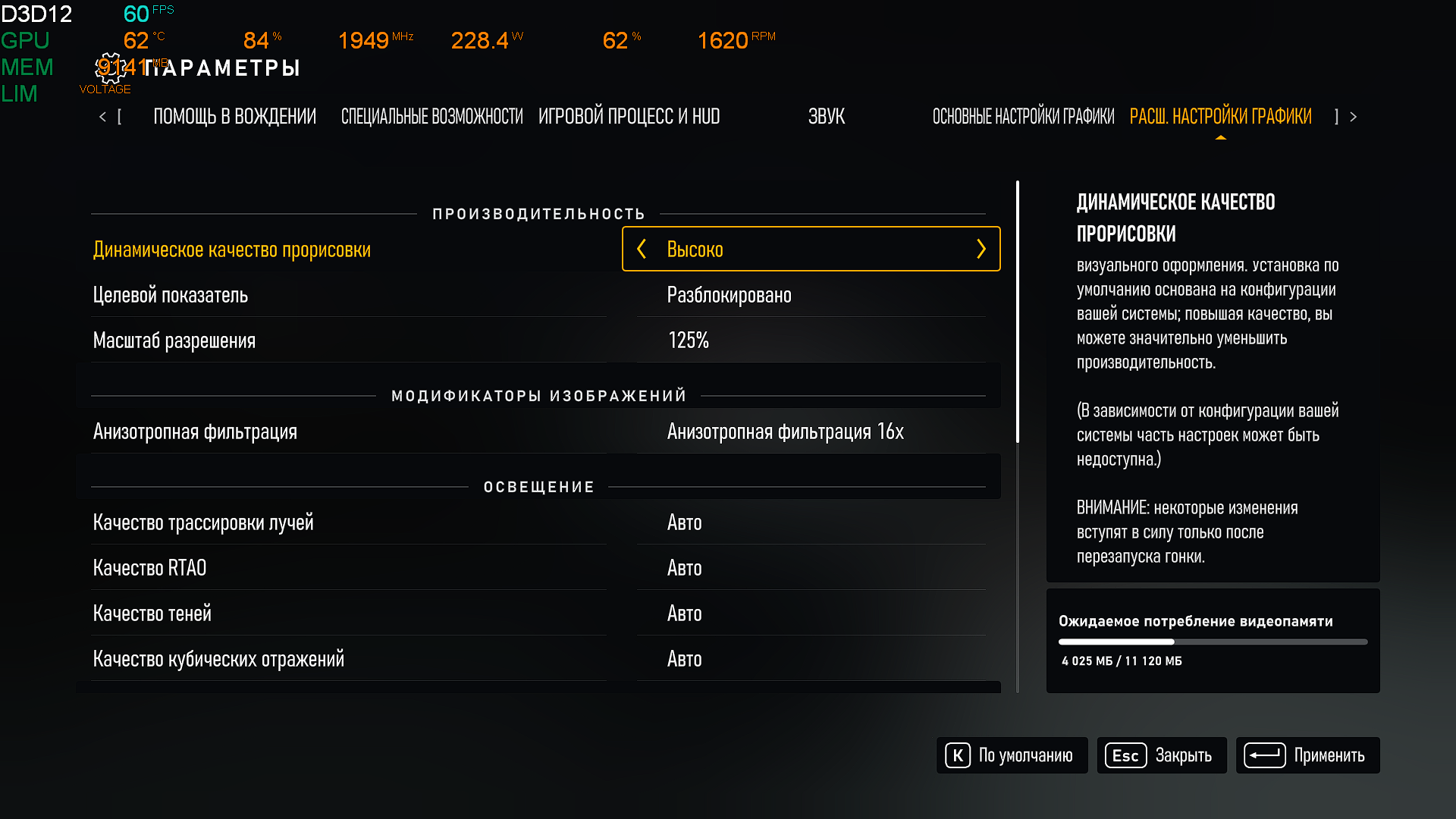The height and width of the screenshot is (819, 1456).
Task: Click the Enter key icon
Action: 1264,755
